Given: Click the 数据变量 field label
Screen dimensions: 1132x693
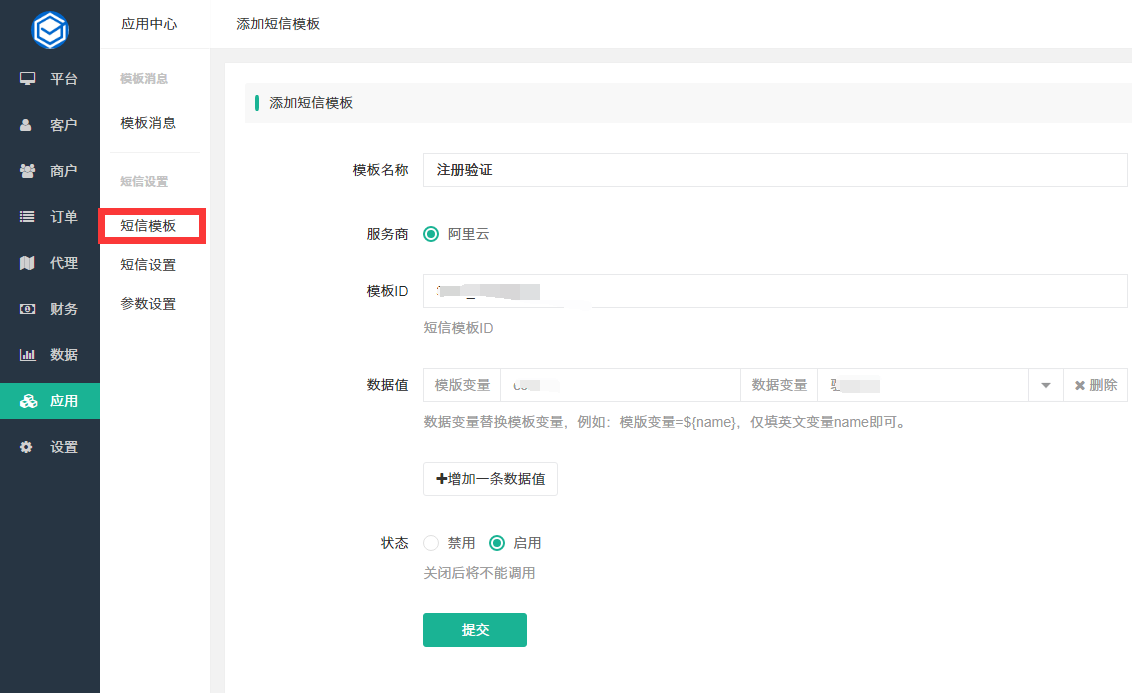Looking at the screenshot, I should (x=779, y=385).
